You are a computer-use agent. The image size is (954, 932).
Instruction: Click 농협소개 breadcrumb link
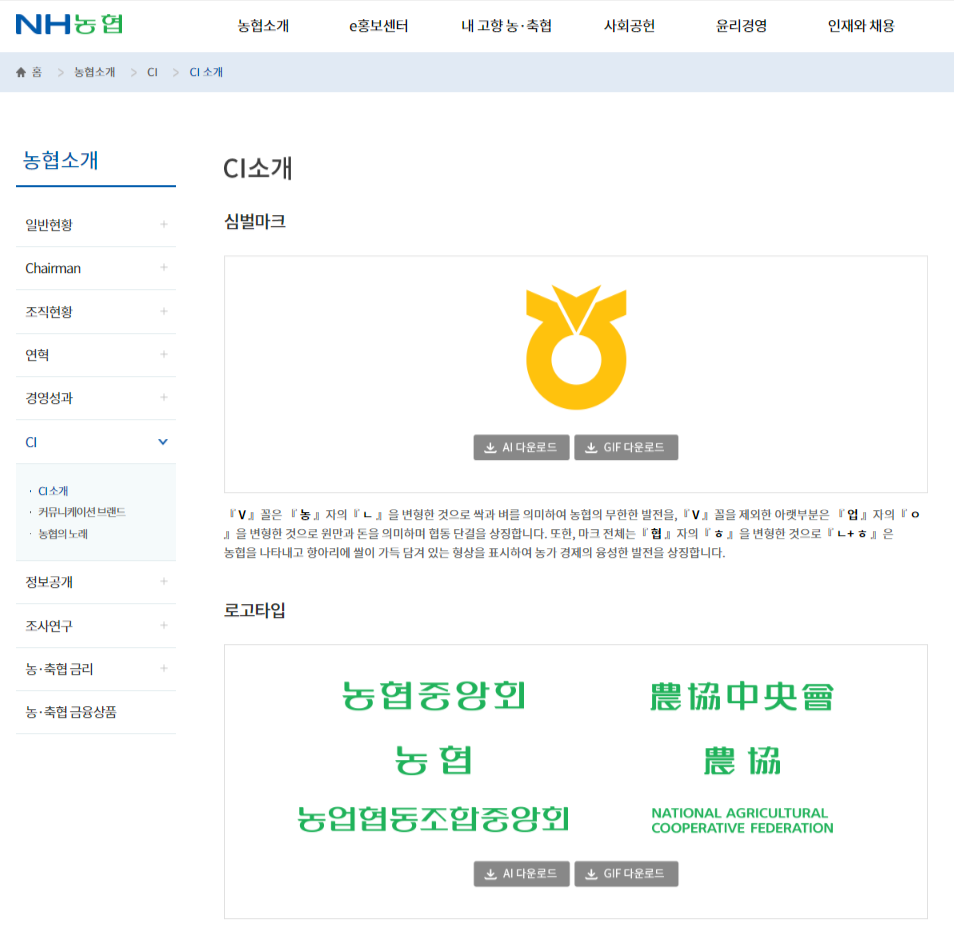tap(94, 72)
